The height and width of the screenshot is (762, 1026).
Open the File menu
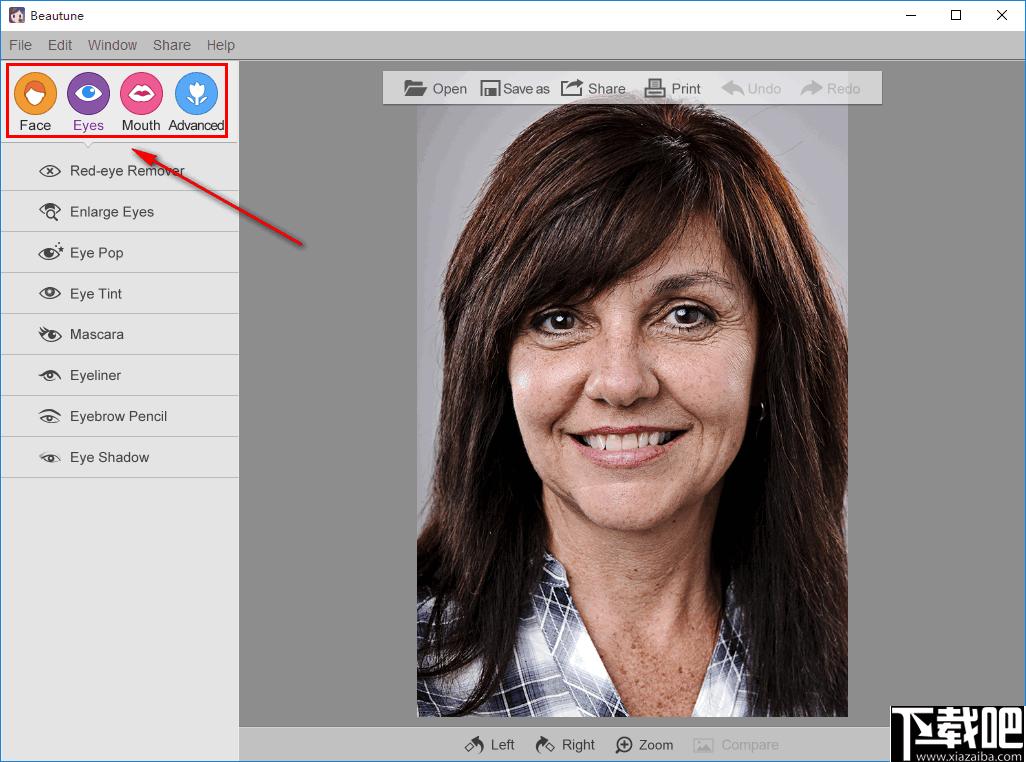pyautogui.click(x=20, y=45)
